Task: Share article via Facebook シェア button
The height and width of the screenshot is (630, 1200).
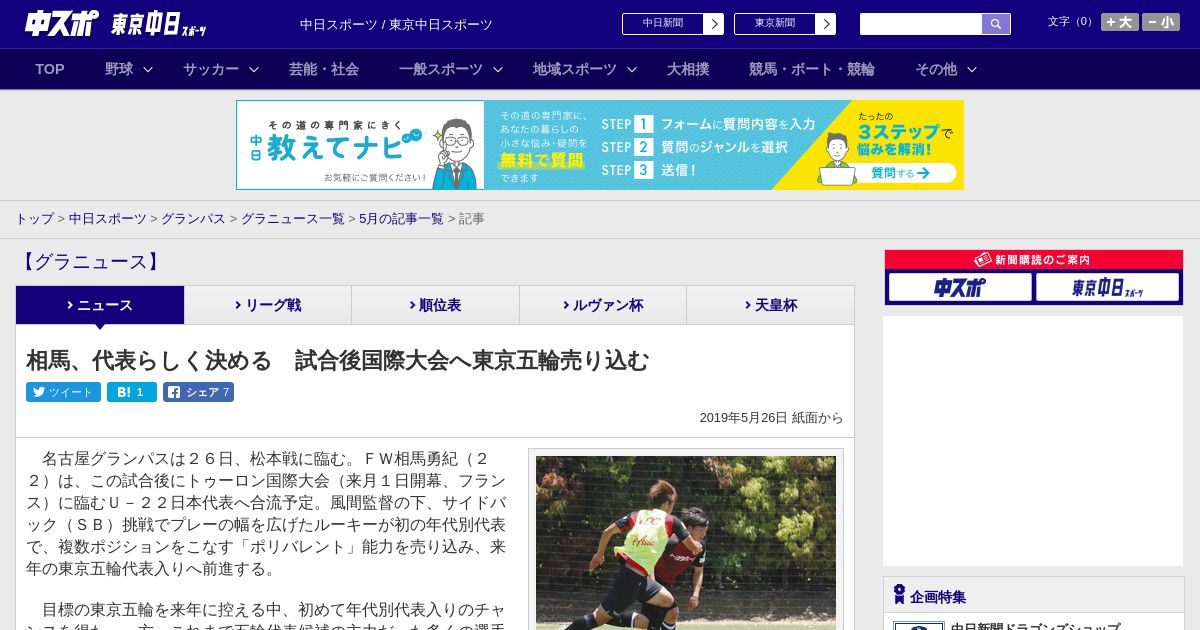Action: (x=198, y=392)
